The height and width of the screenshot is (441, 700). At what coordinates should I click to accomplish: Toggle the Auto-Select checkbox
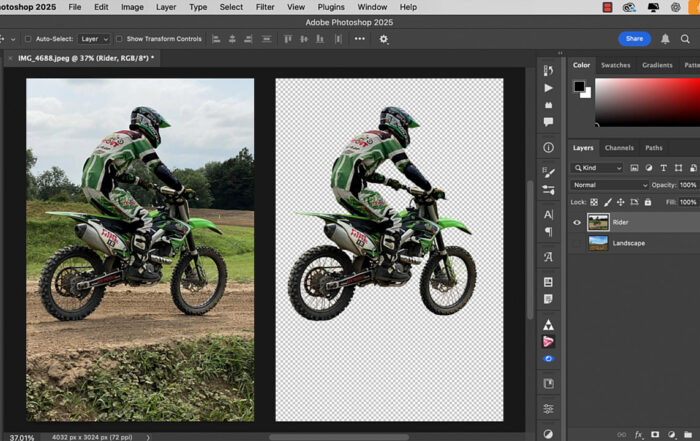pyautogui.click(x=30, y=39)
